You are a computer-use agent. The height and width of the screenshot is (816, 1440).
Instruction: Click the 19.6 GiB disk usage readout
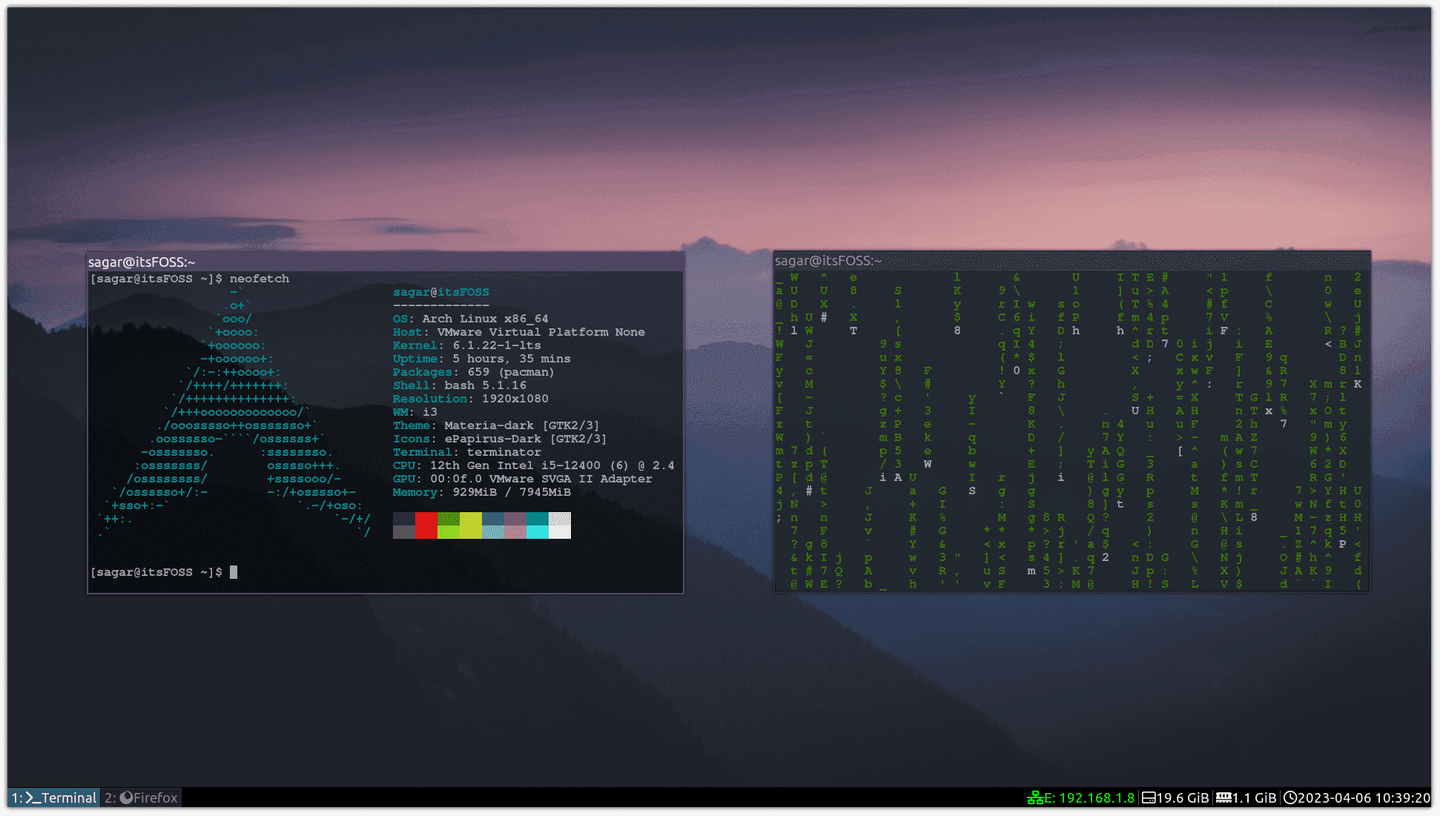point(1183,798)
